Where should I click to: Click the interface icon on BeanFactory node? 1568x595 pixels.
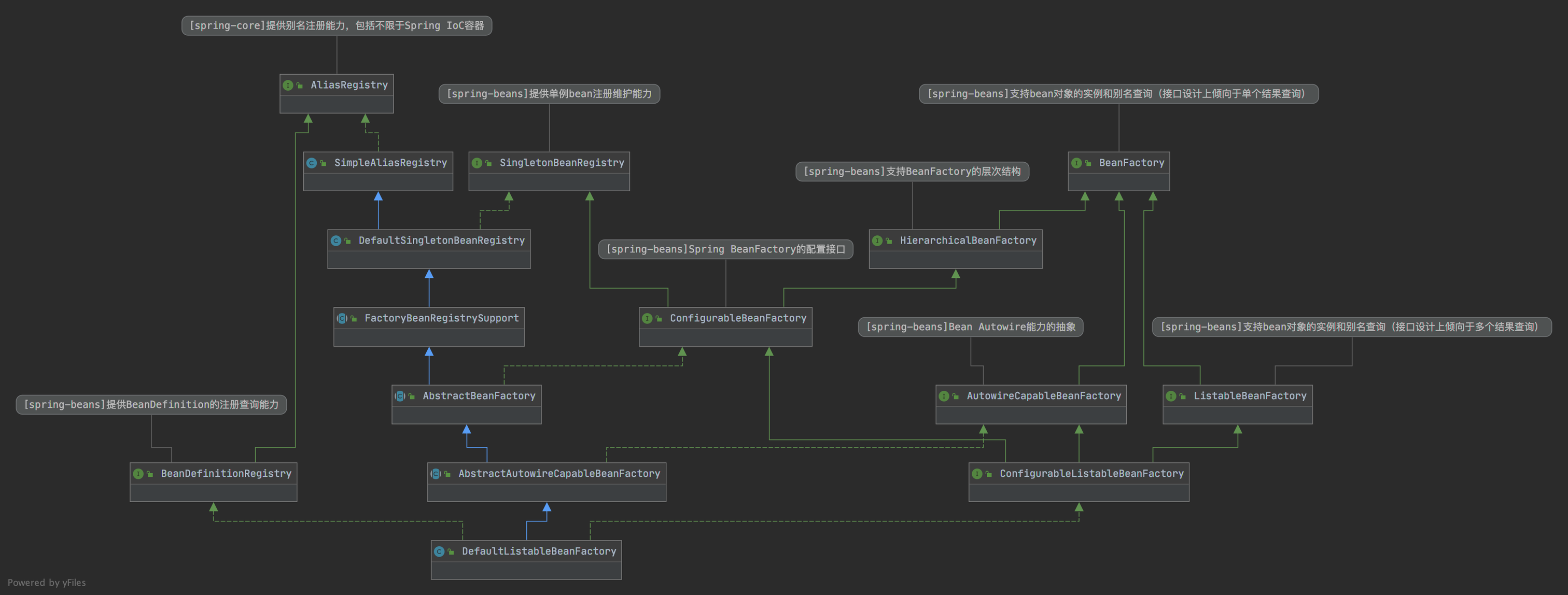coord(1076,163)
